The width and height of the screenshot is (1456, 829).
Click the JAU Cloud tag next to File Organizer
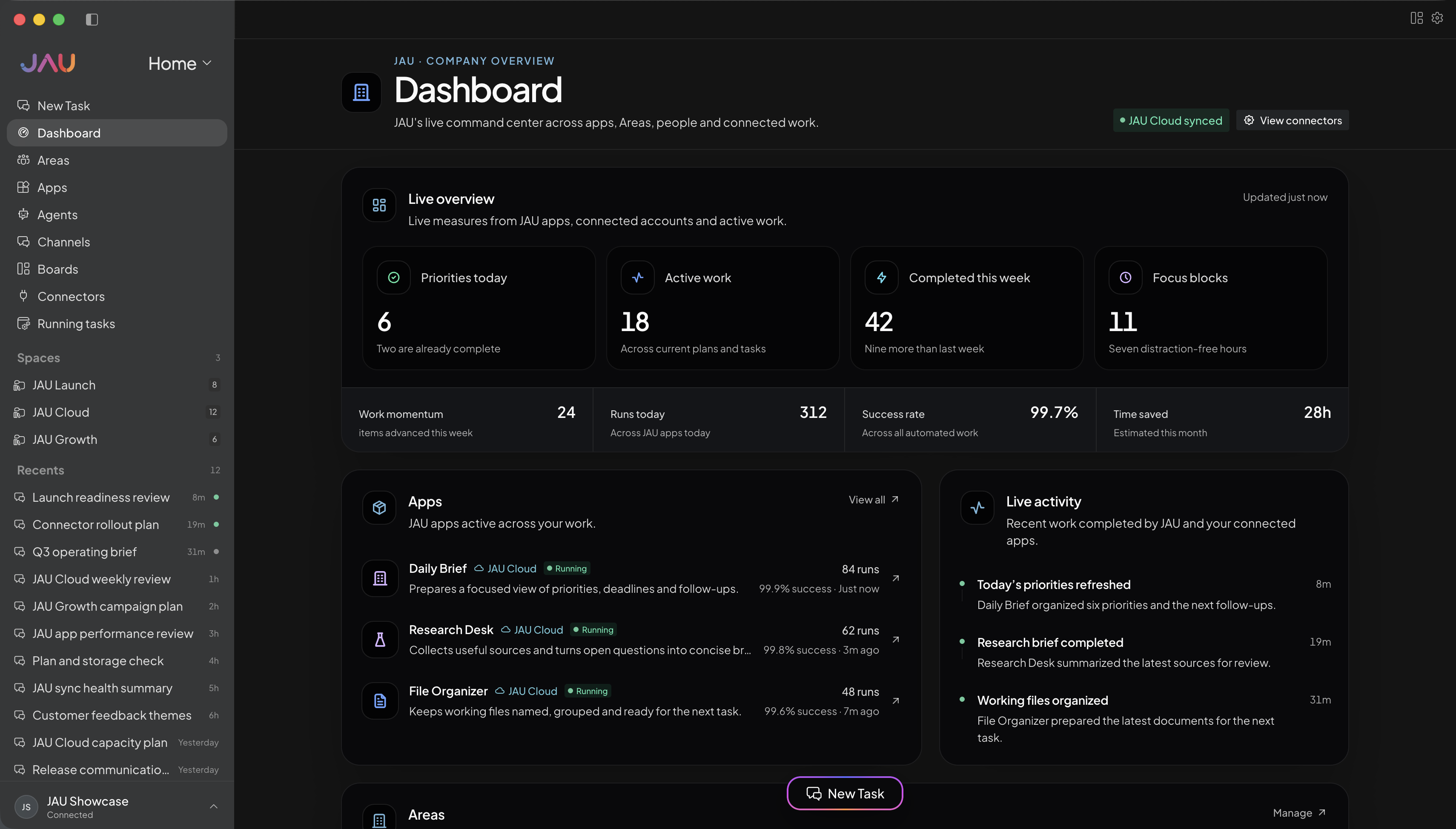tap(526, 691)
